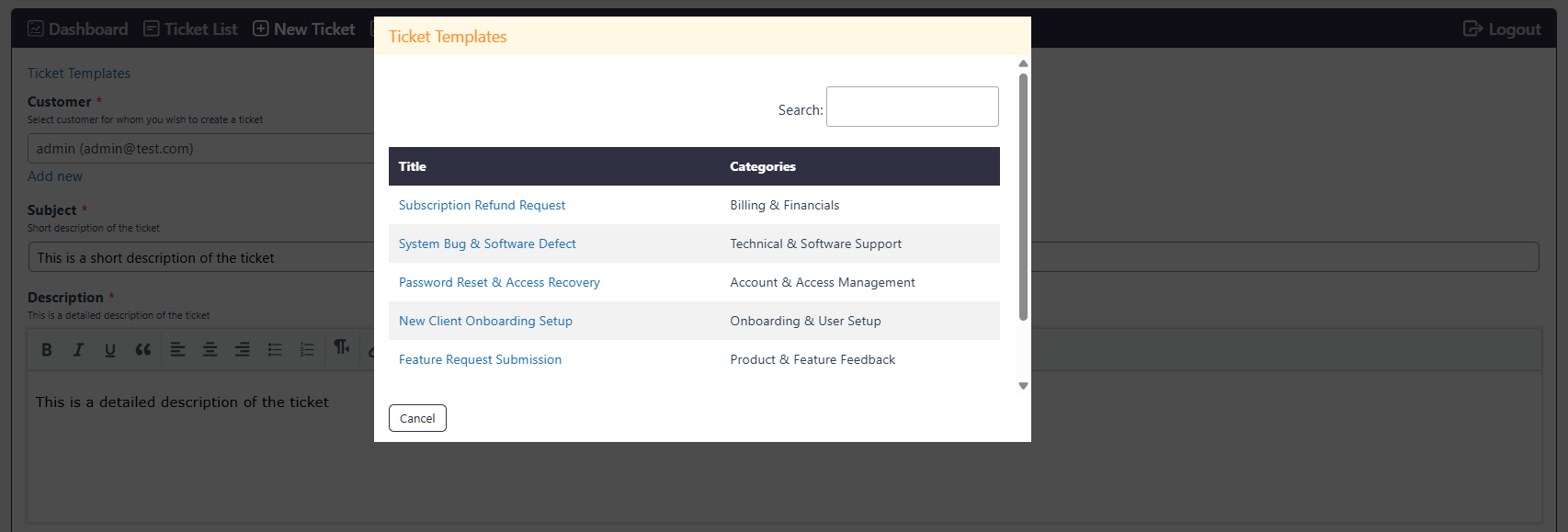Click the Subject input field
Viewport: 1568px width, 532px height.
click(x=783, y=257)
